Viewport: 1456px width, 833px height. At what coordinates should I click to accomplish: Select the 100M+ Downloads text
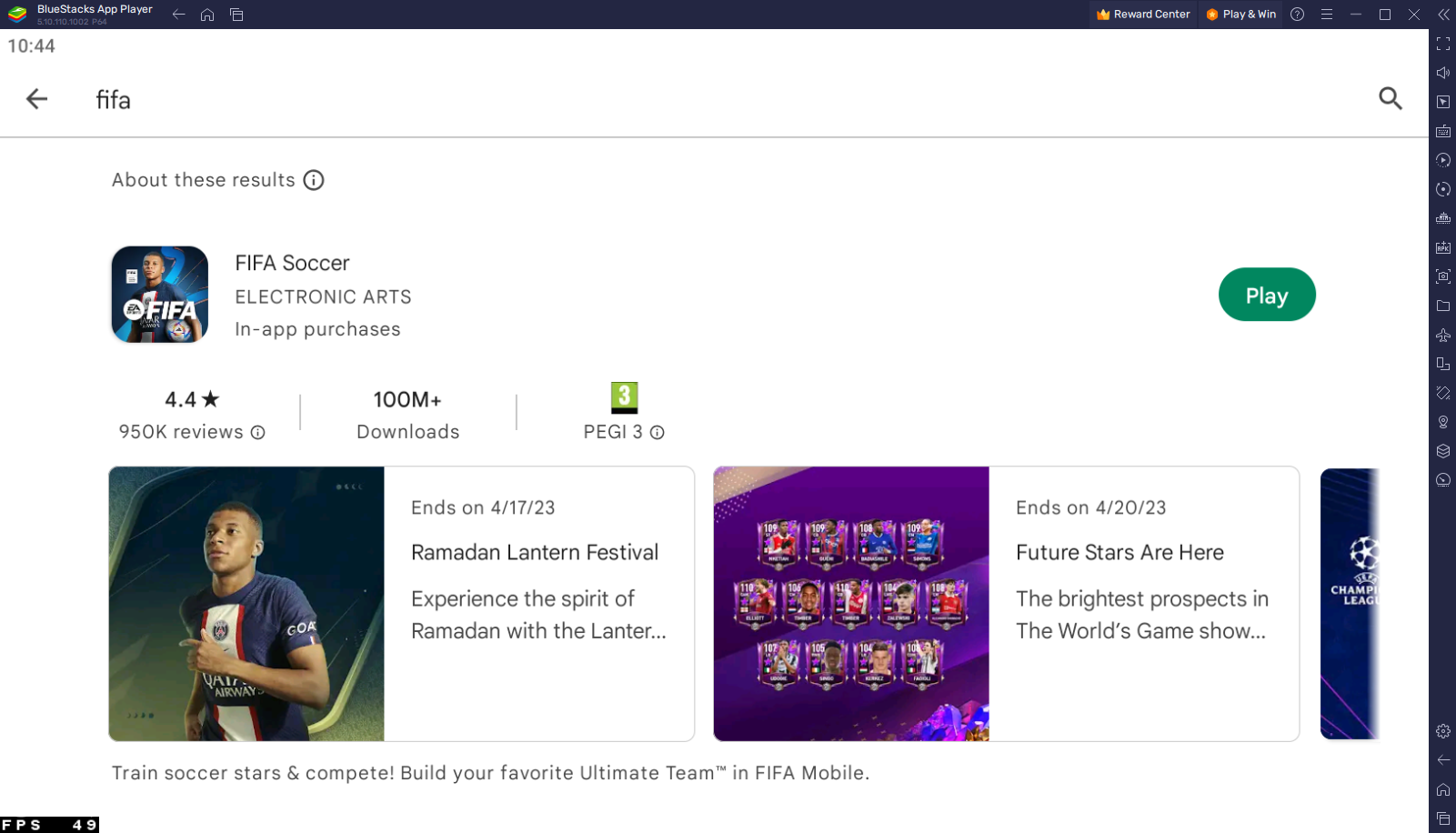tap(407, 416)
